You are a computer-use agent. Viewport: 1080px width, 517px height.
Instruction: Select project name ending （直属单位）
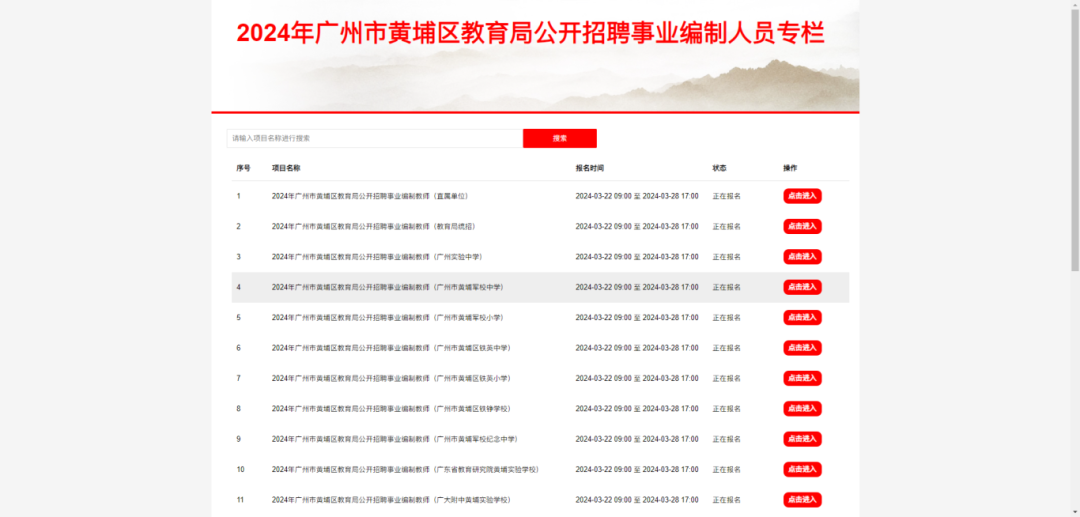coord(371,196)
